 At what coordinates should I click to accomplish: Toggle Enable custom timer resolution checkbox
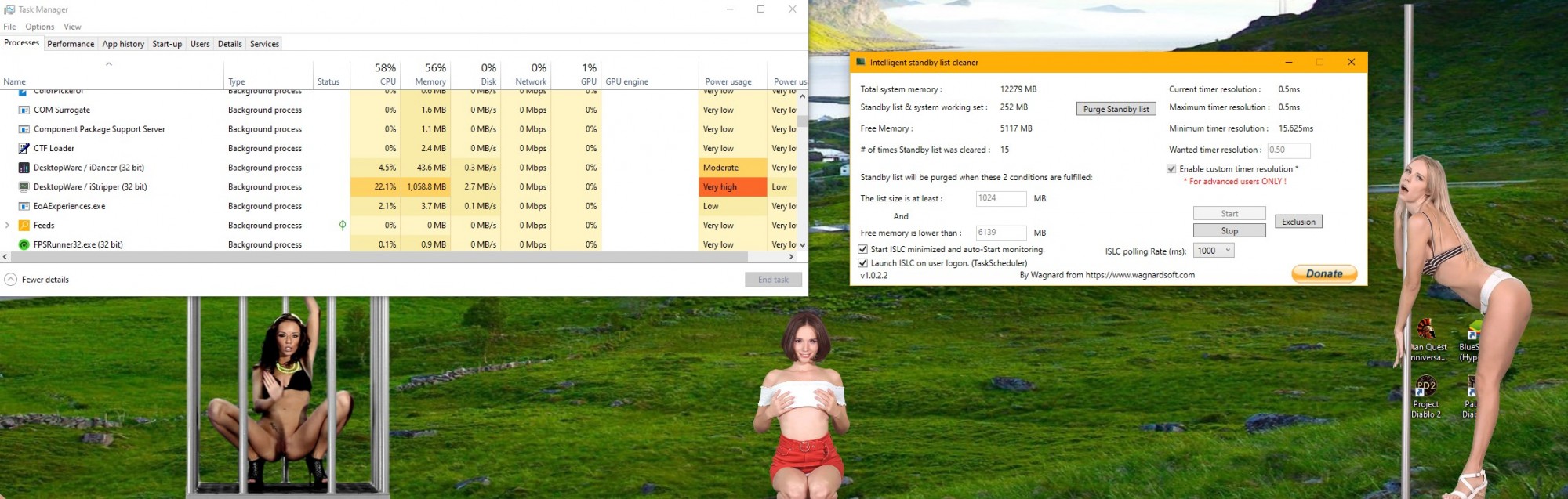point(1171,169)
